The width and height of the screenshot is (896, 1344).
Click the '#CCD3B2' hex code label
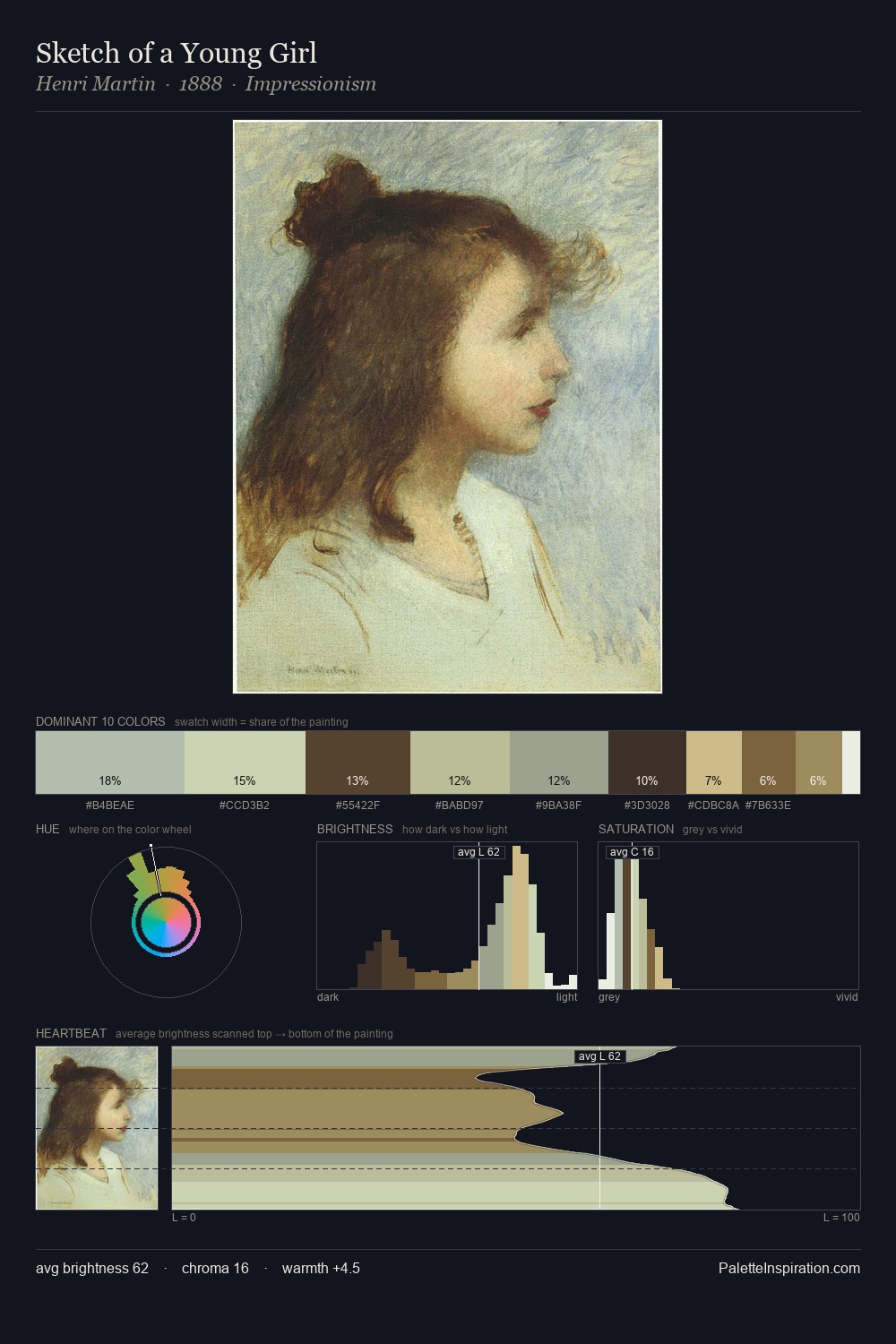click(x=245, y=805)
